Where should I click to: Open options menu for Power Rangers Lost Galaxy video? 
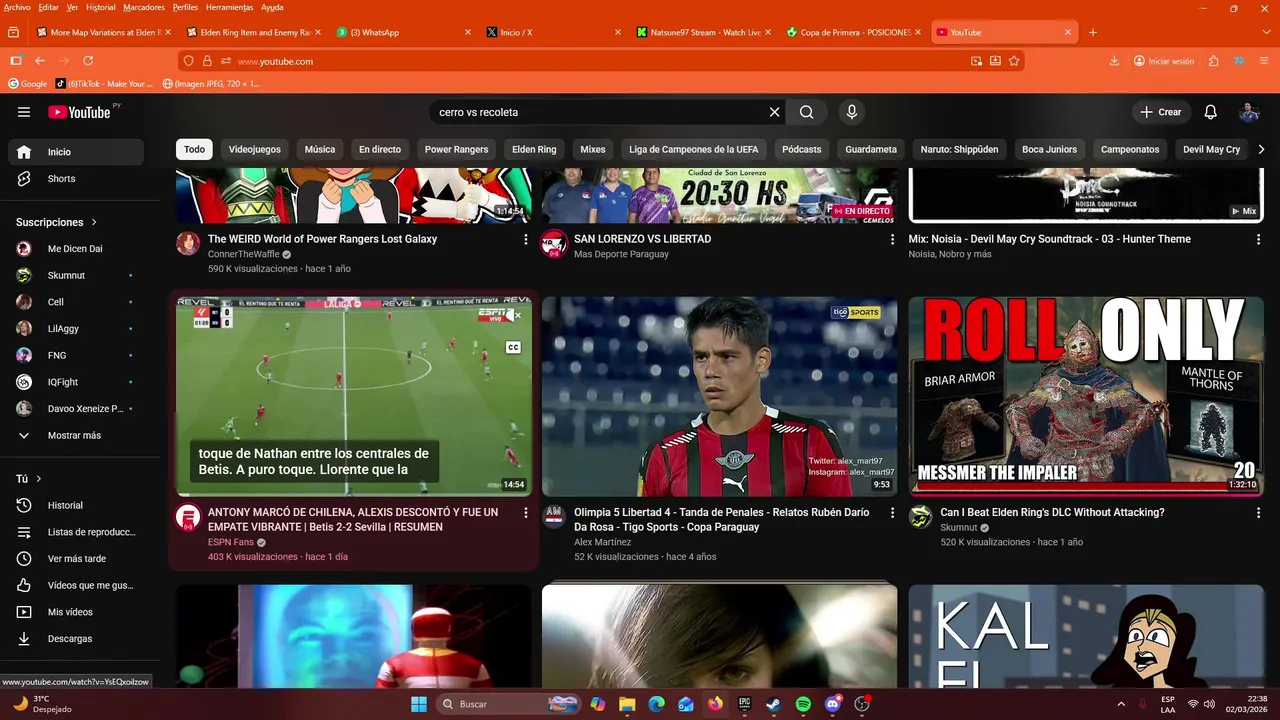[526, 240]
